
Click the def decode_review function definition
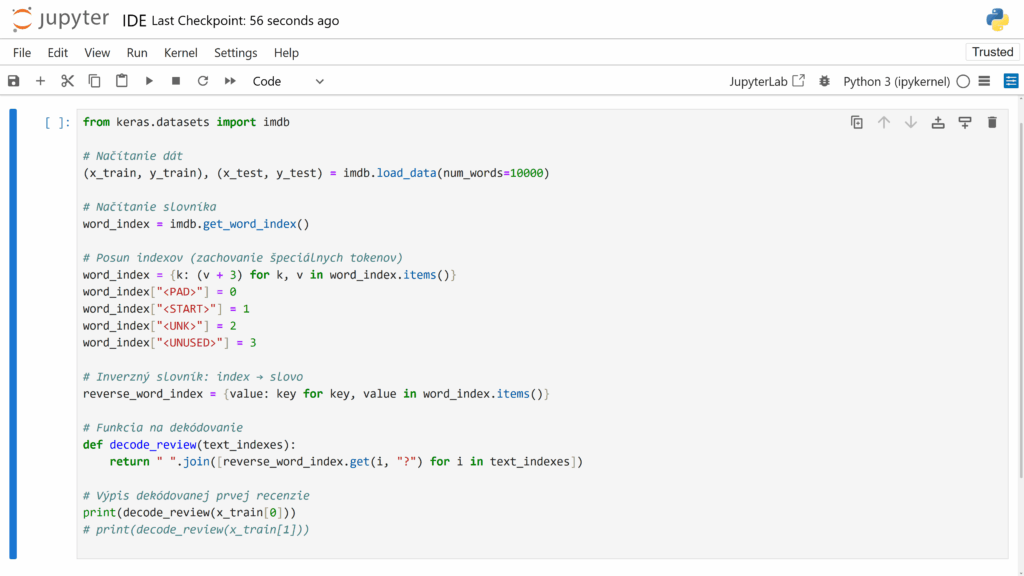click(x=189, y=445)
